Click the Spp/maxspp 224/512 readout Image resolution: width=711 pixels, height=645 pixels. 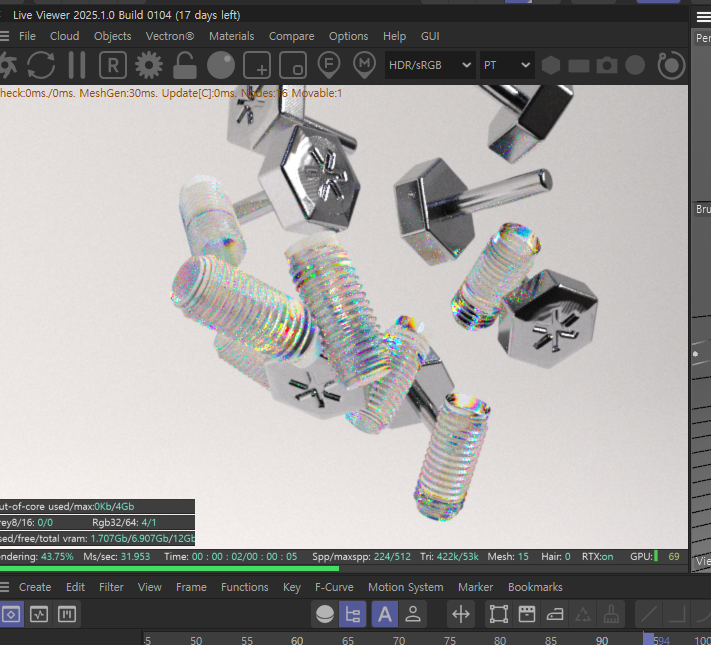(361, 557)
